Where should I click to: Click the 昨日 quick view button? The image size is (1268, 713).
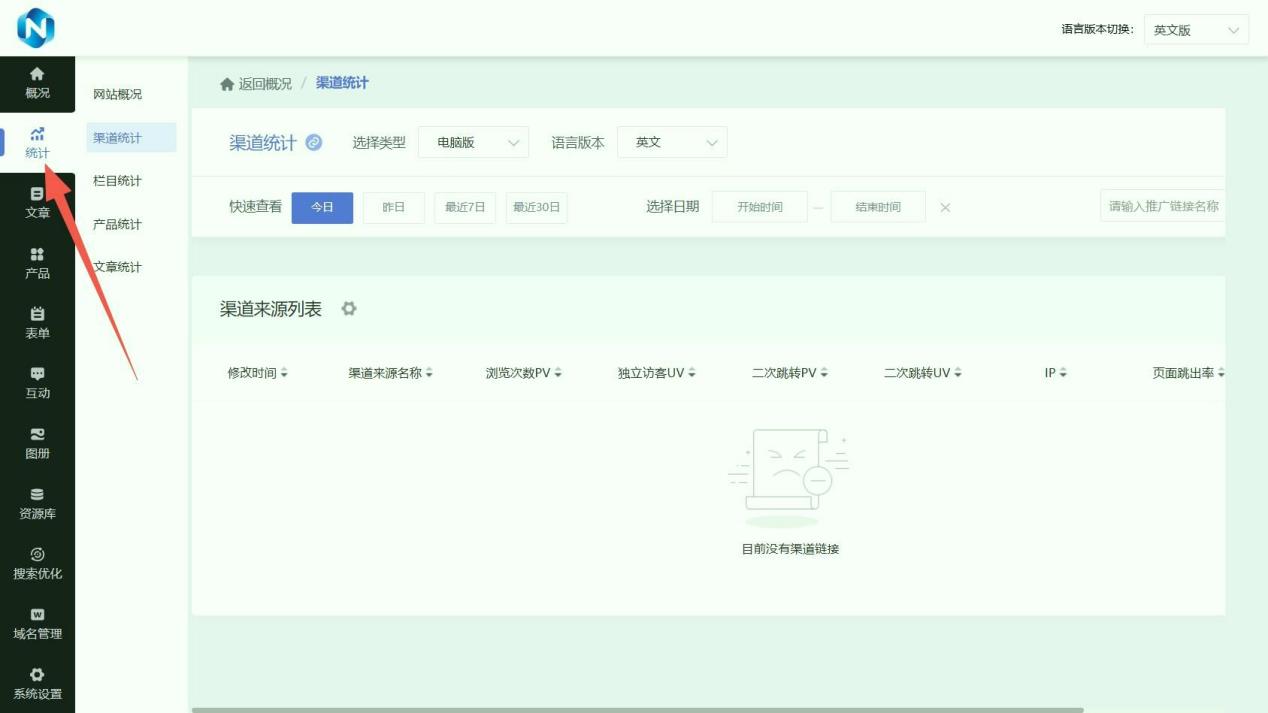(x=394, y=207)
